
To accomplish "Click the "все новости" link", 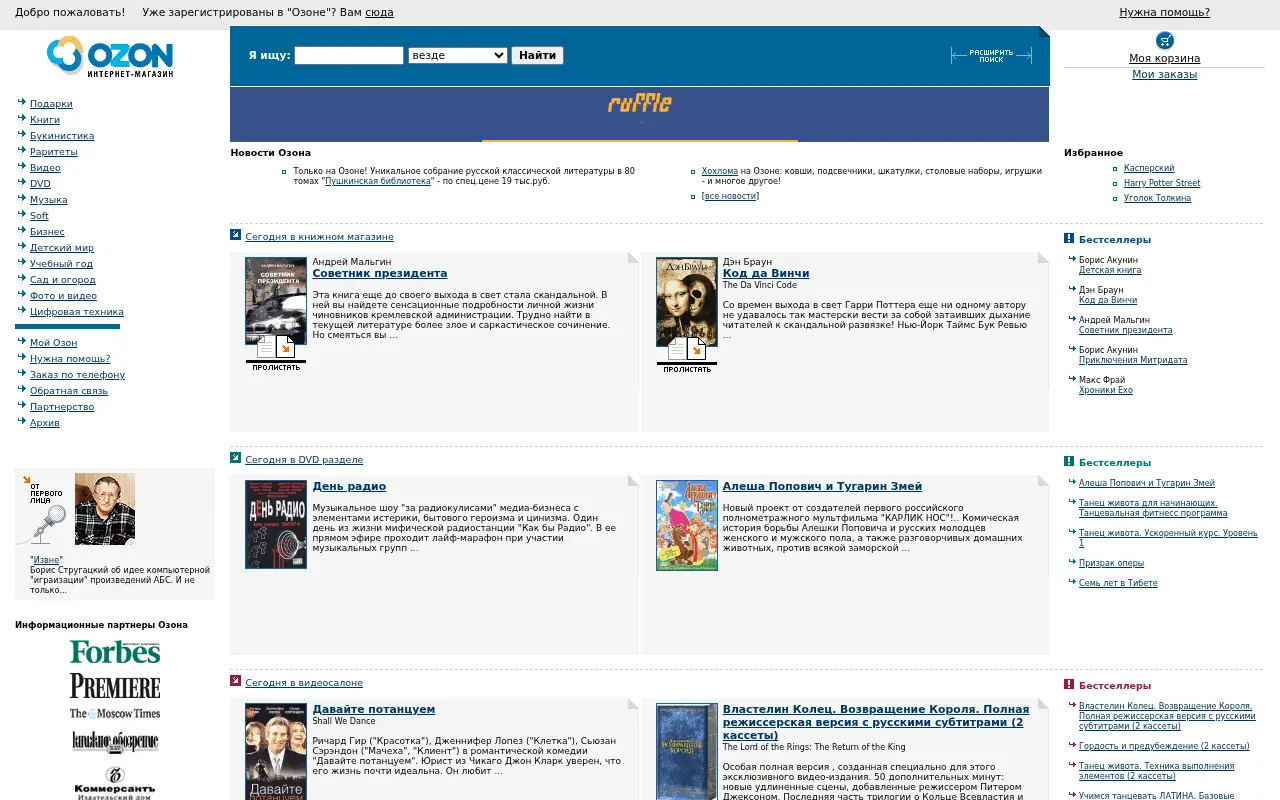I will [731, 197].
